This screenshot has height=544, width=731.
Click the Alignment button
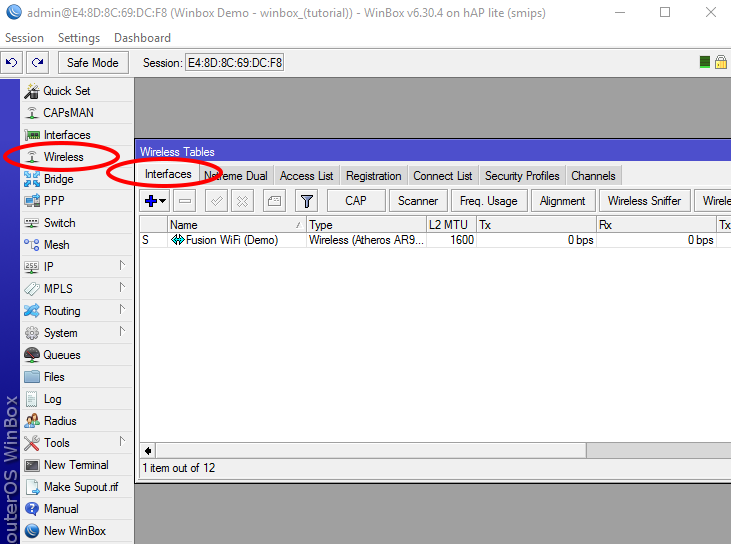563,201
